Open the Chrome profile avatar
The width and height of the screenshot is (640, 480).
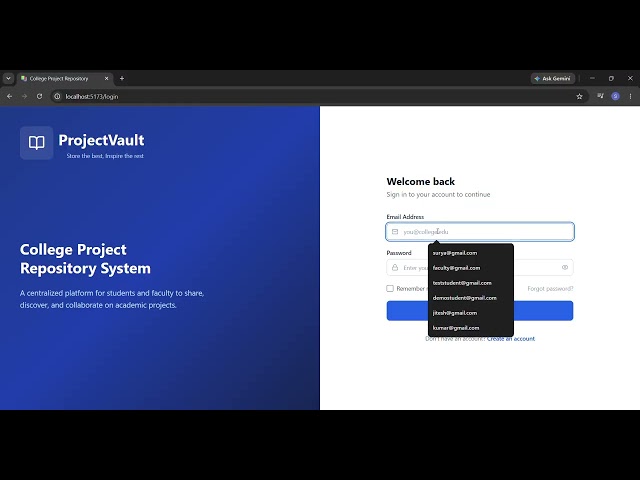[616, 96]
